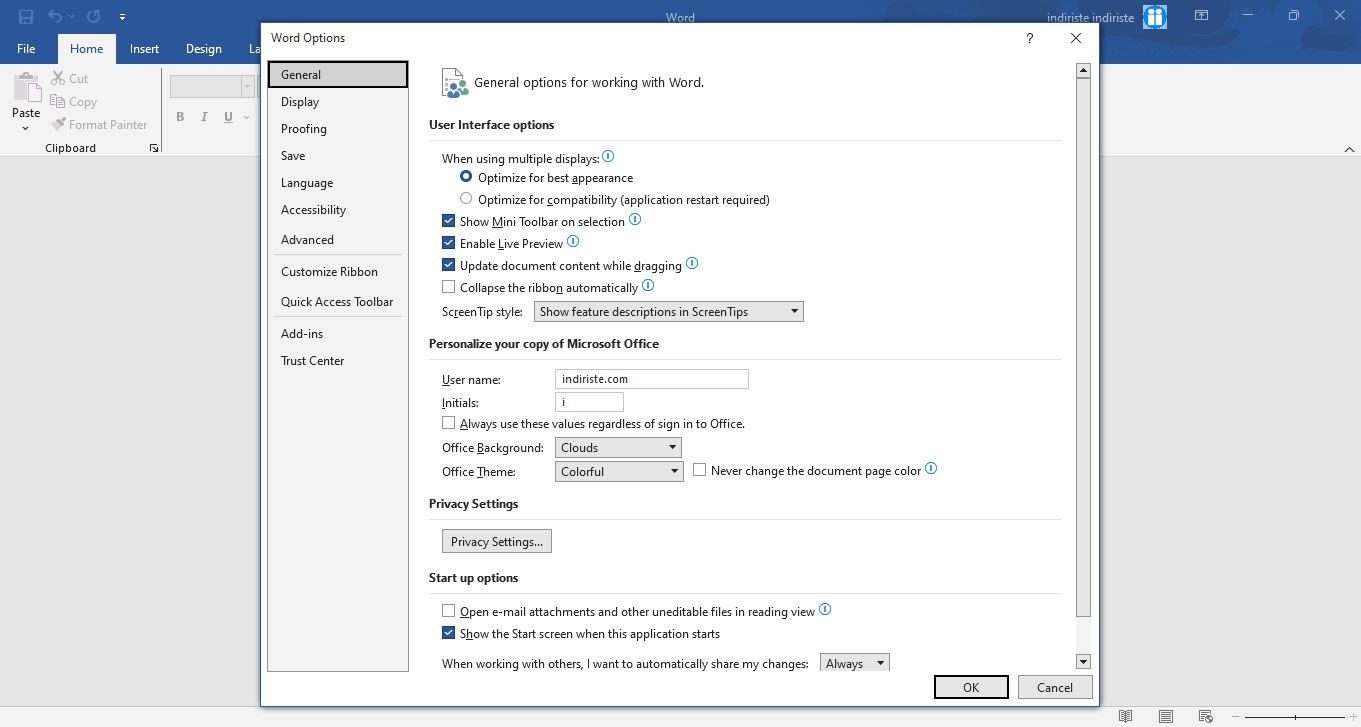The width and height of the screenshot is (1361, 727).
Task: Uncheck Show Mini Toolbar on selection
Action: tap(448, 221)
